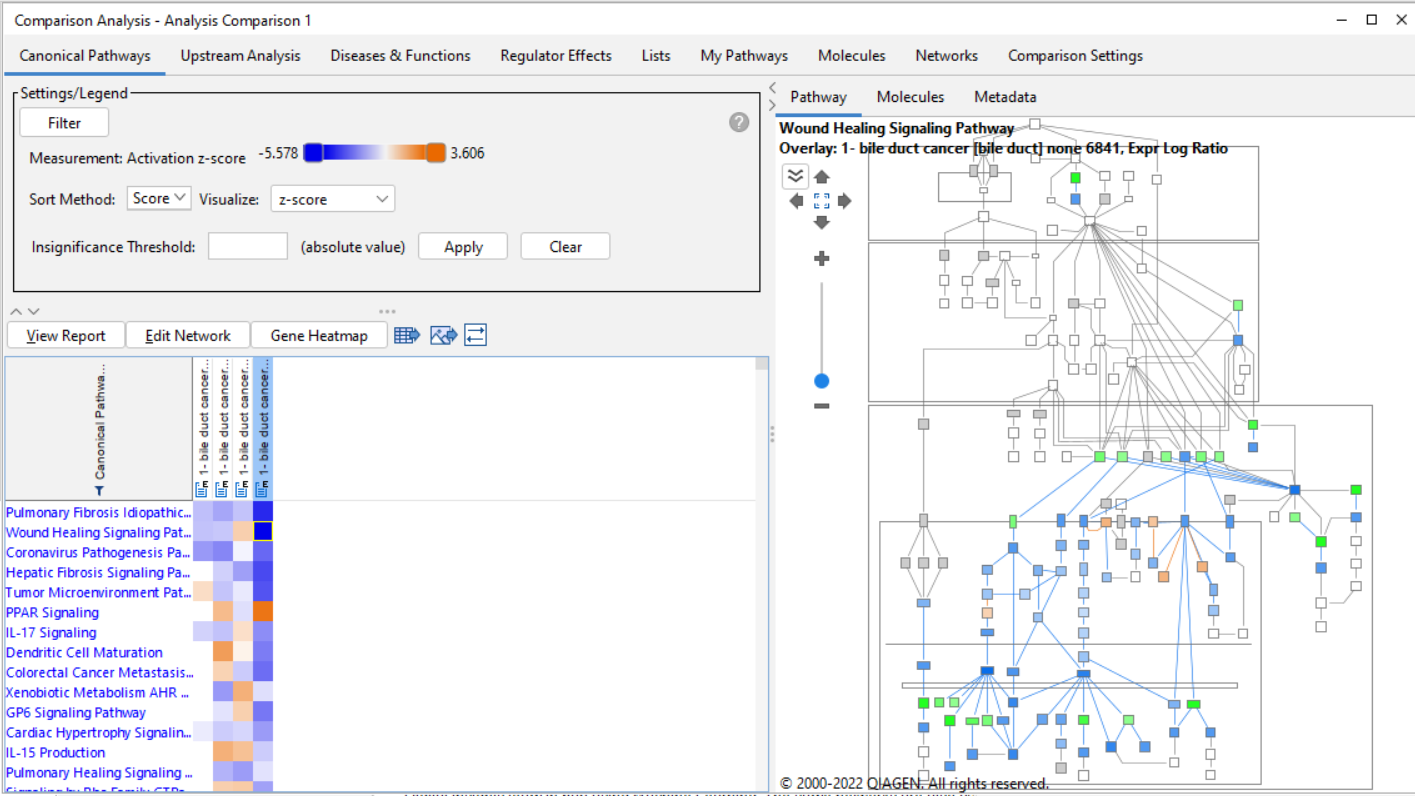Select the Dendritic Cell Maturation row
Viewport: 1415px width, 796px height.
tap(98, 652)
